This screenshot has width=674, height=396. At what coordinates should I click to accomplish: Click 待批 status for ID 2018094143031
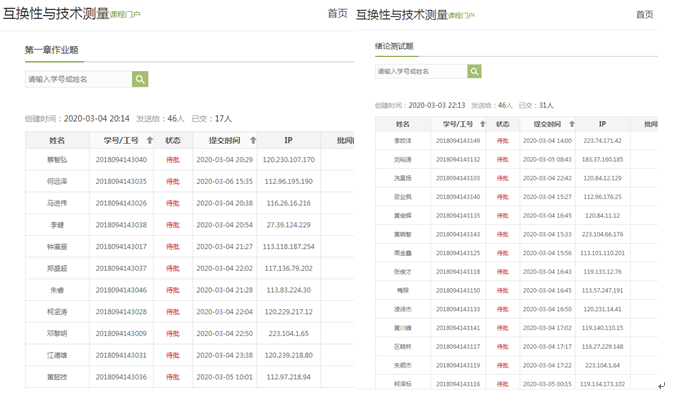[x=173, y=355]
